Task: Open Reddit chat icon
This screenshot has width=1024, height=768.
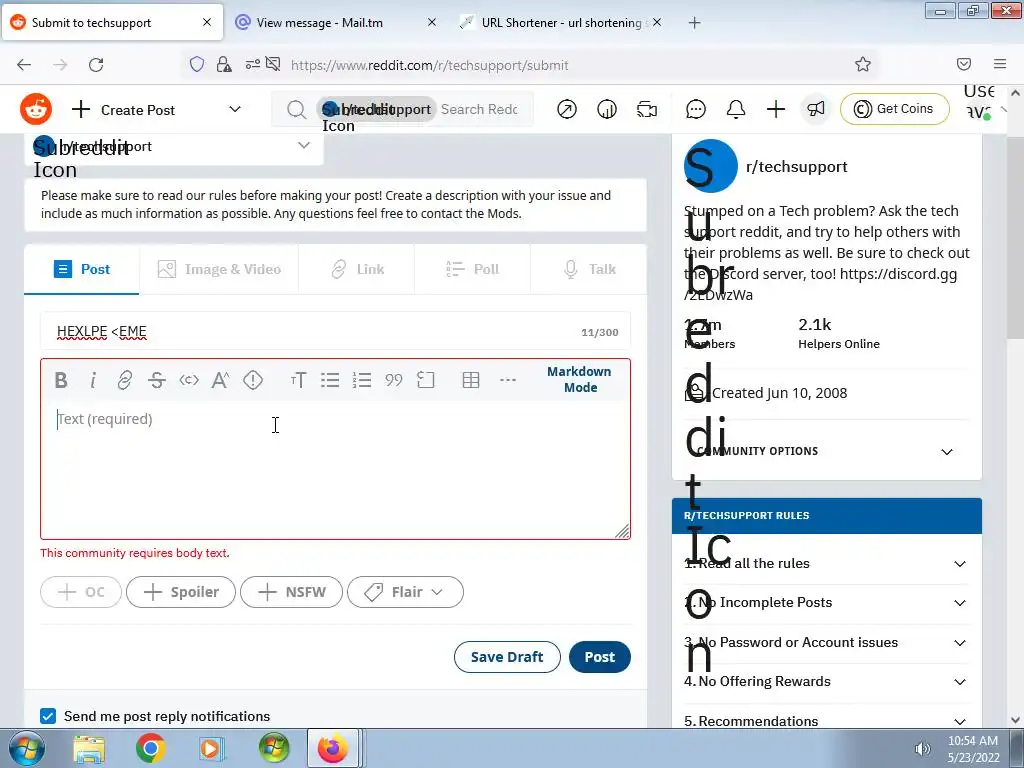Action: pos(696,109)
